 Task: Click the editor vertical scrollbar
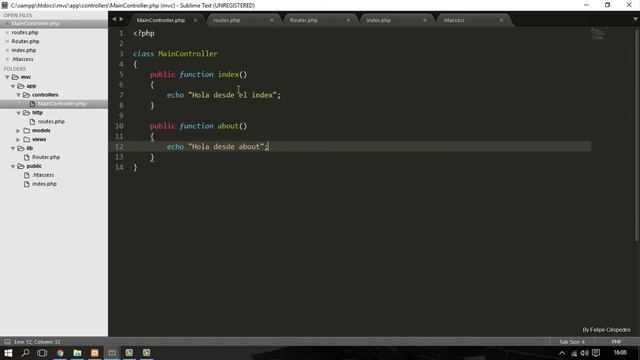(x=636, y=135)
